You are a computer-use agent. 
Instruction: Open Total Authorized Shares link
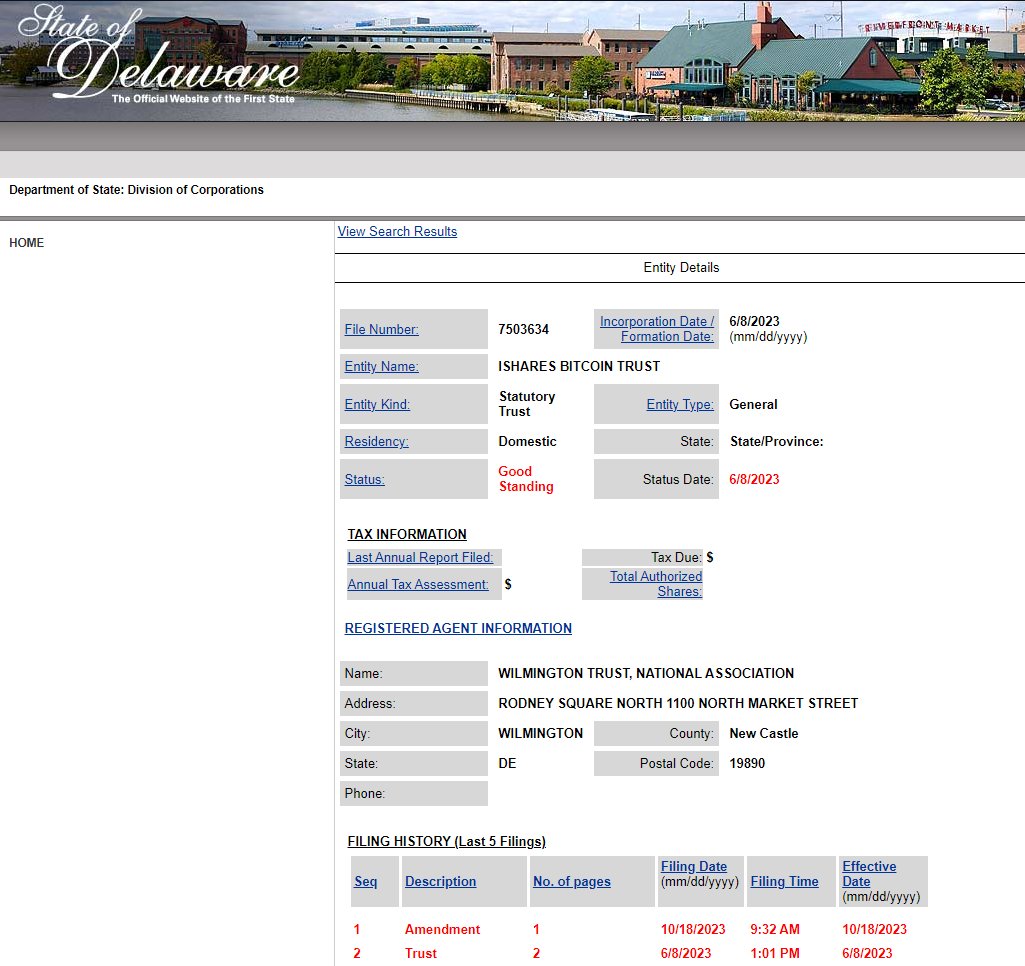click(x=656, y=584)
